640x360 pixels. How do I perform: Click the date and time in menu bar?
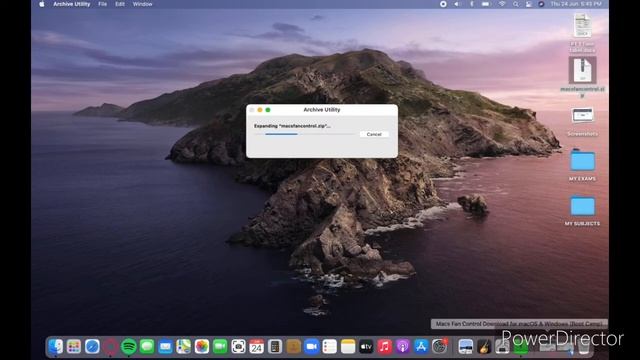(576, 4)
